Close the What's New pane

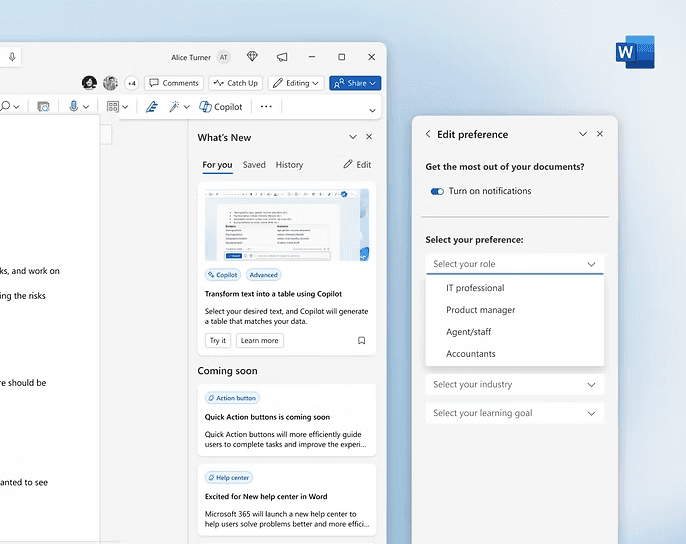[369, 137]
